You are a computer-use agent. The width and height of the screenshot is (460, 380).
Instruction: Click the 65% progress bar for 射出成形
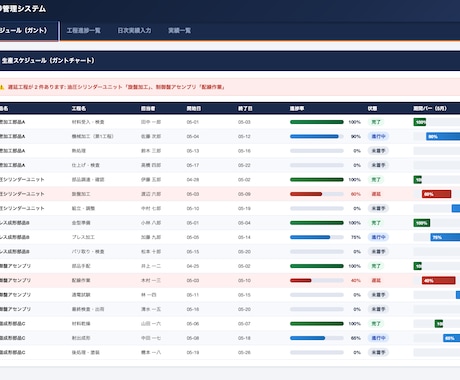317,338
